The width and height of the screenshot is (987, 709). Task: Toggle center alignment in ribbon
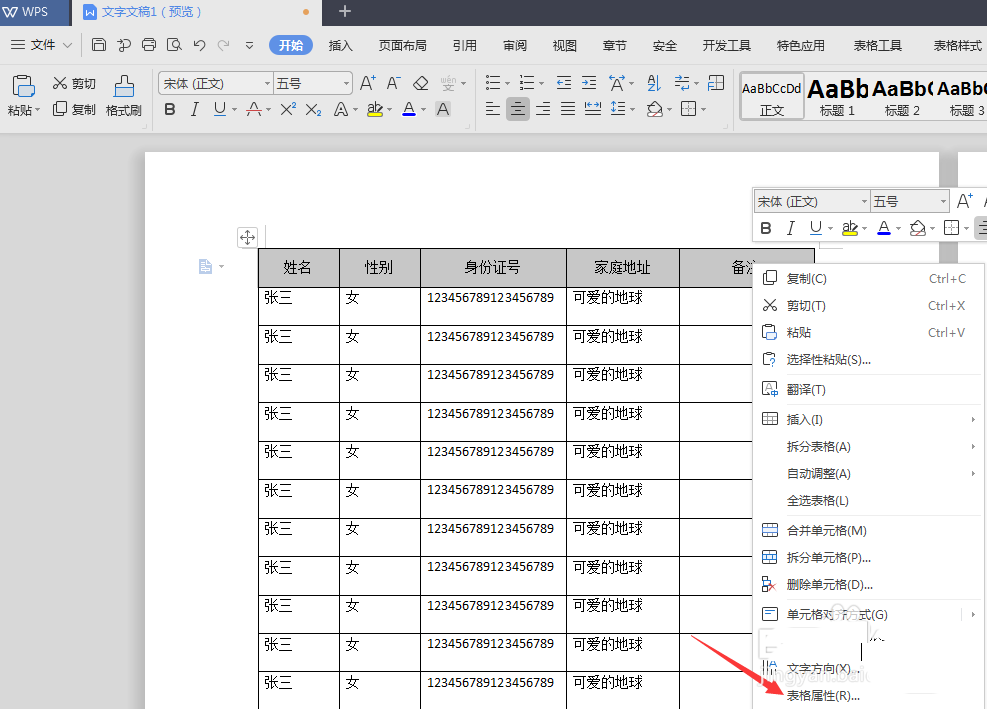517,109
